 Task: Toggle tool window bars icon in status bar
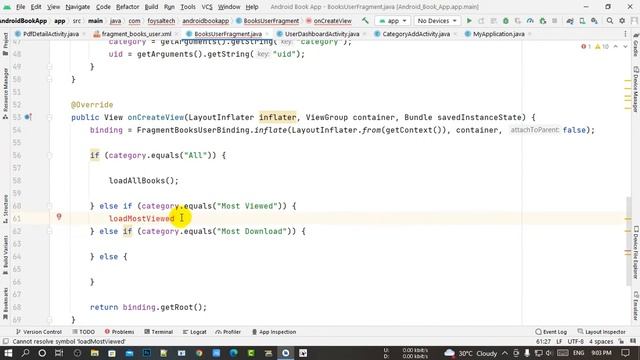tap(5, 342)
